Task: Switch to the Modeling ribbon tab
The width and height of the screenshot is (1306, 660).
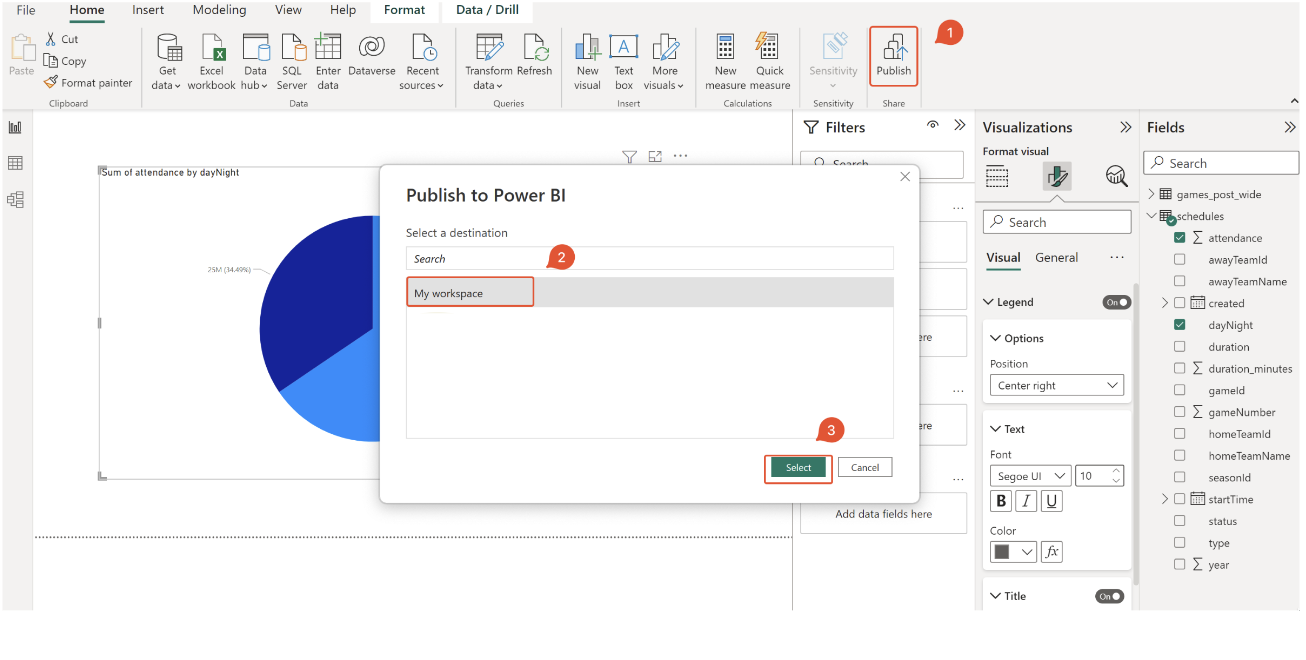Action: pyautogui.click(x=219, y=10)
